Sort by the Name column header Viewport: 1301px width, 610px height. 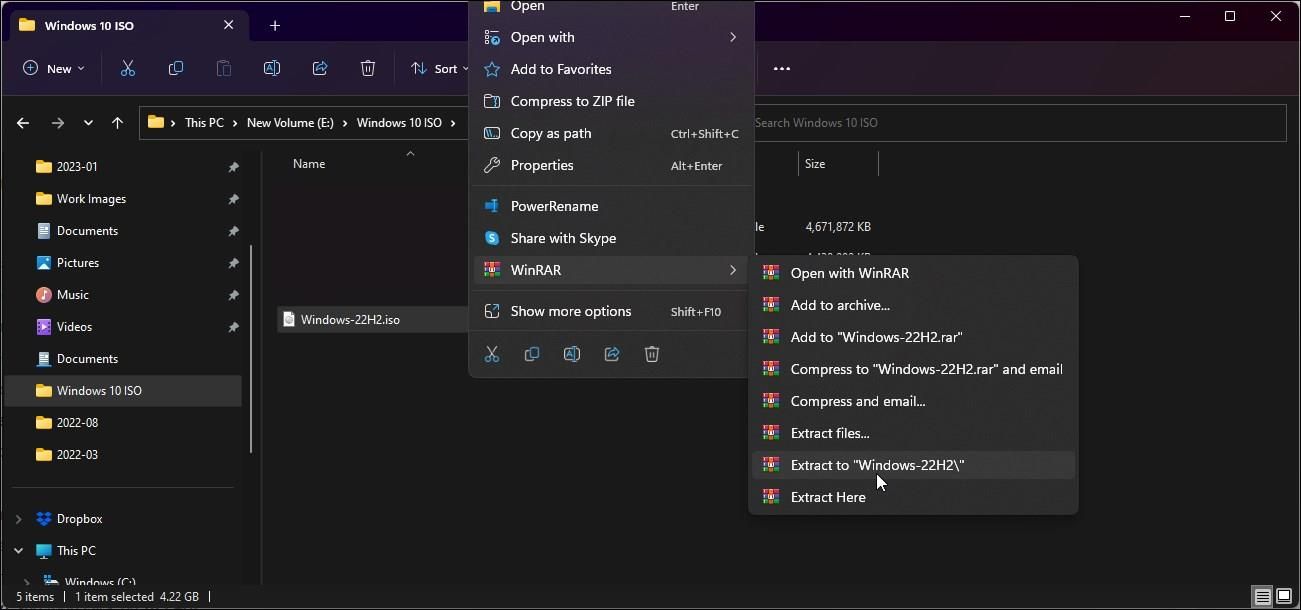click(309, 164)
